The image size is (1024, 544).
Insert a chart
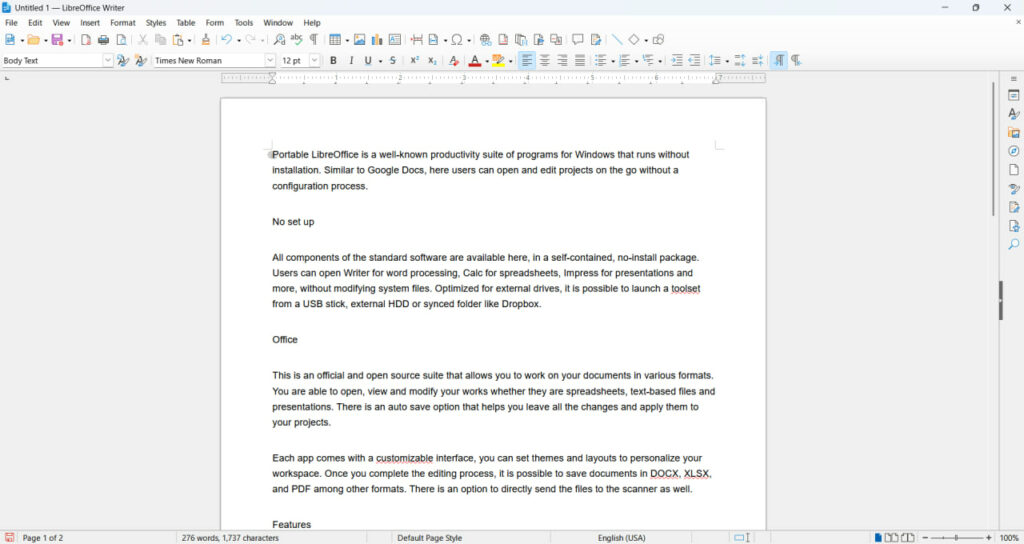point(377,40)
